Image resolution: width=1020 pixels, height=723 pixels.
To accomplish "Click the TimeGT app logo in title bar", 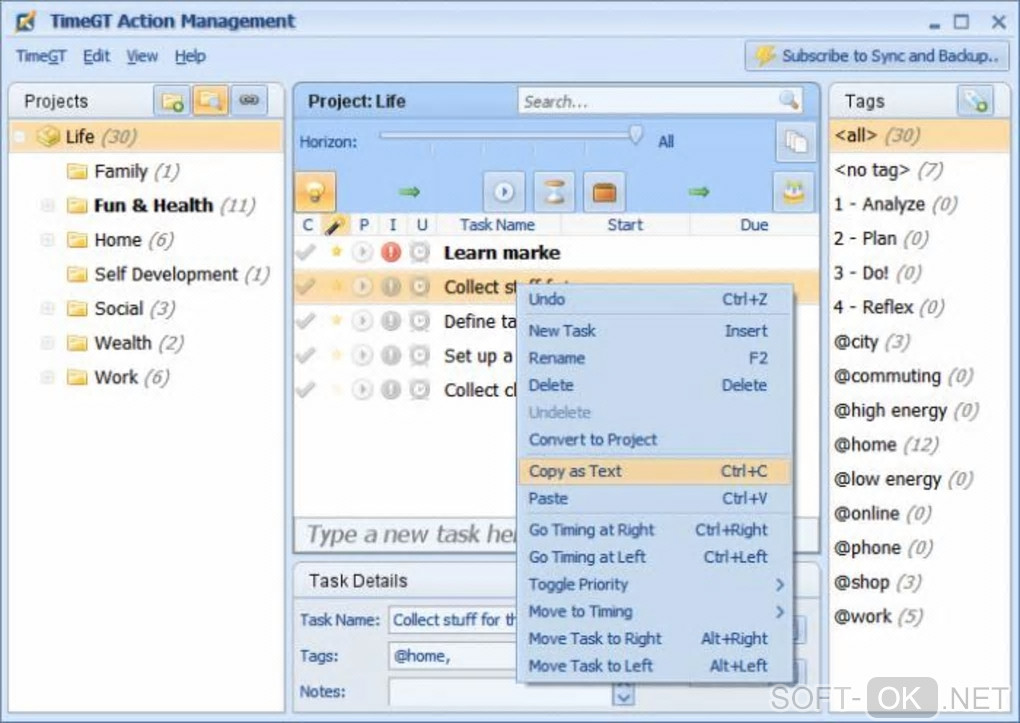I will tap(25, 21).
